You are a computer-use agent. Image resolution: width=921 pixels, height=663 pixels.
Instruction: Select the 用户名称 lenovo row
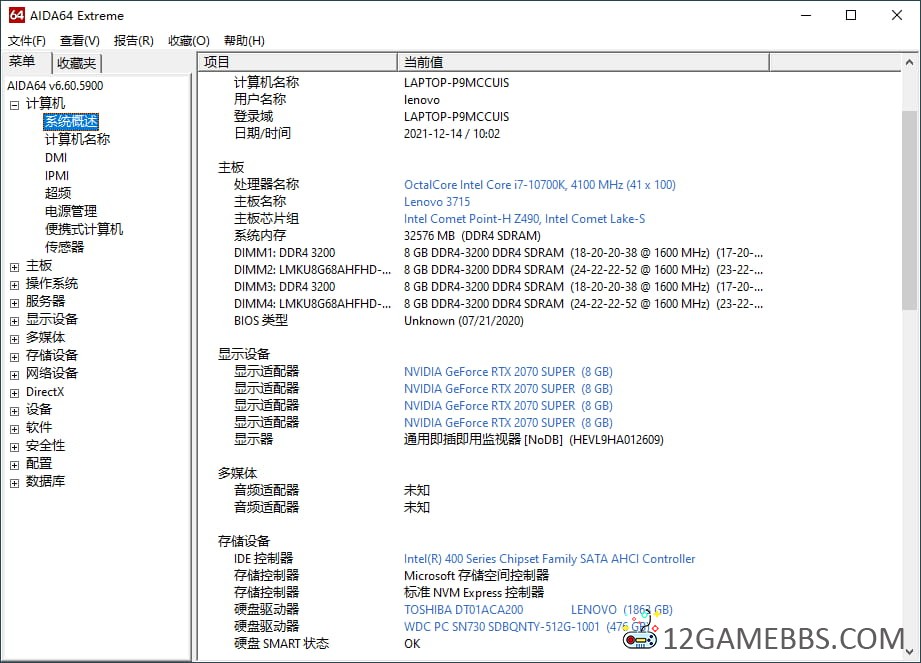click(x=337, y=99)
